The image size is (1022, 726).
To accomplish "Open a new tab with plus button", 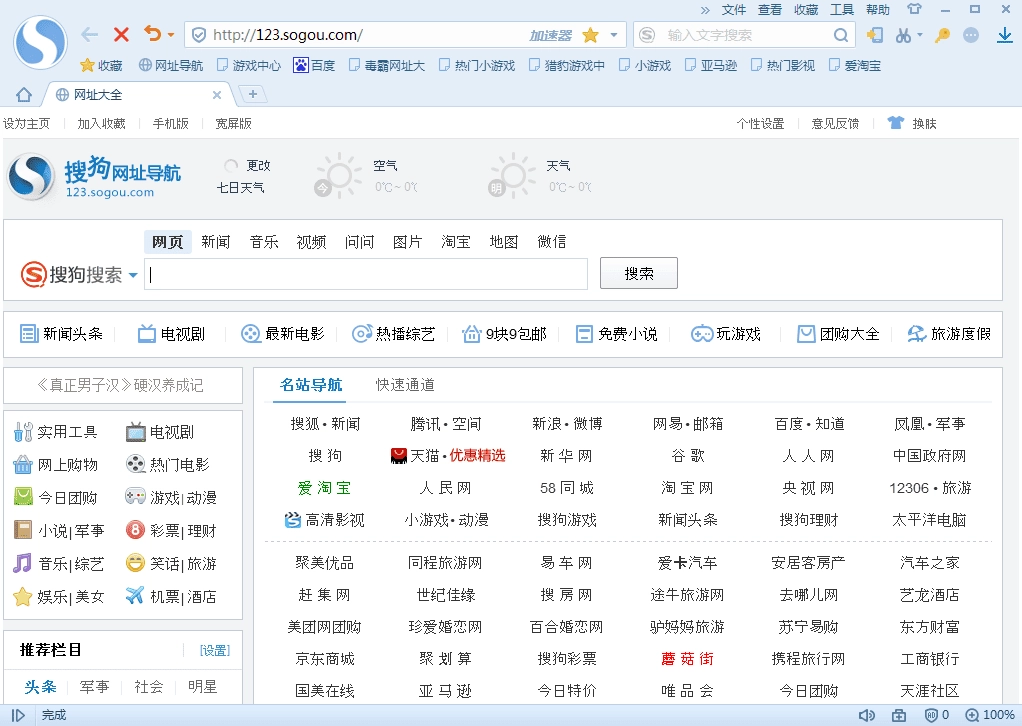I will (253, 94).
